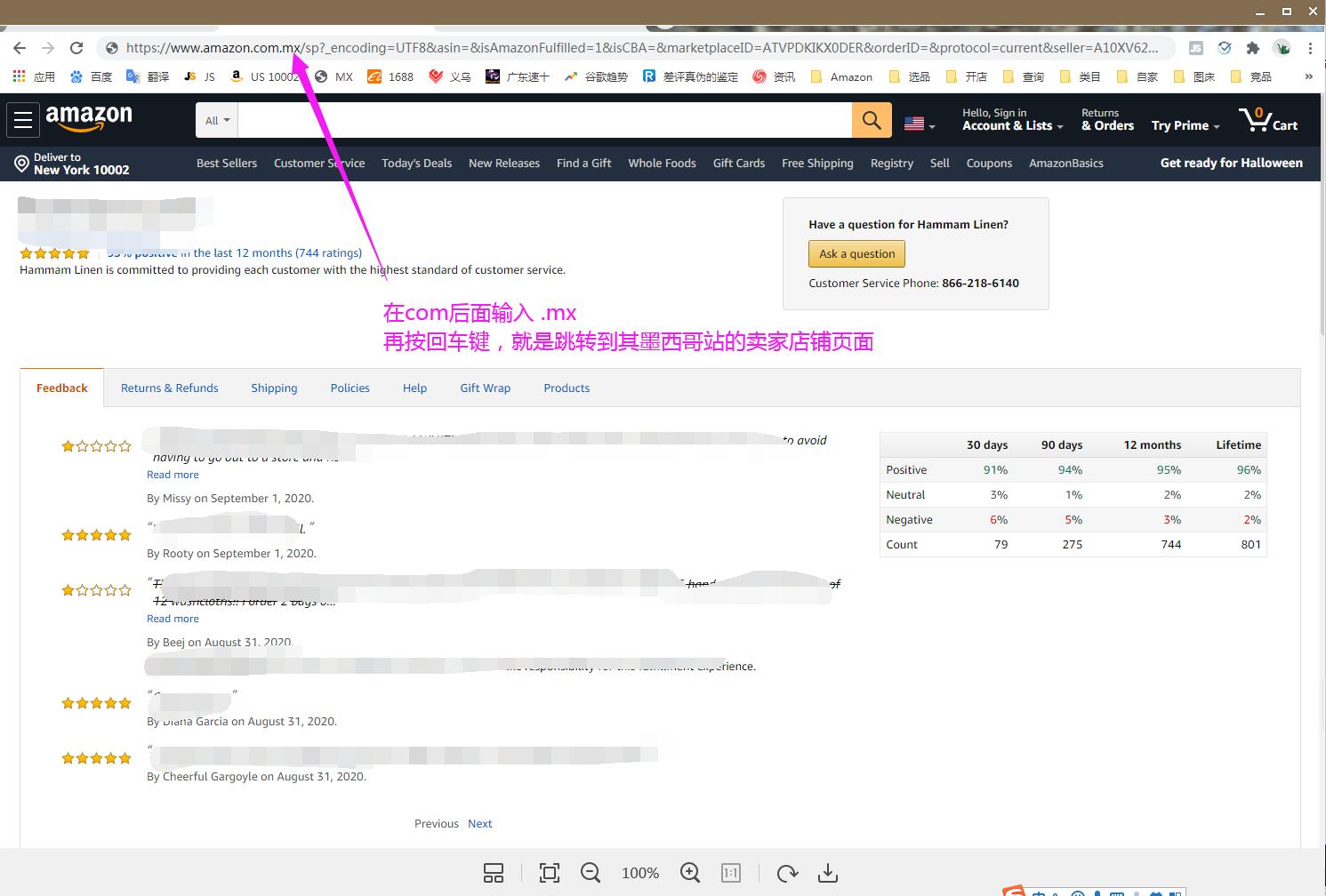1326x896 pixels.
Task: Show thumbnail grid in image viewer
Action: tap(494, 873)
